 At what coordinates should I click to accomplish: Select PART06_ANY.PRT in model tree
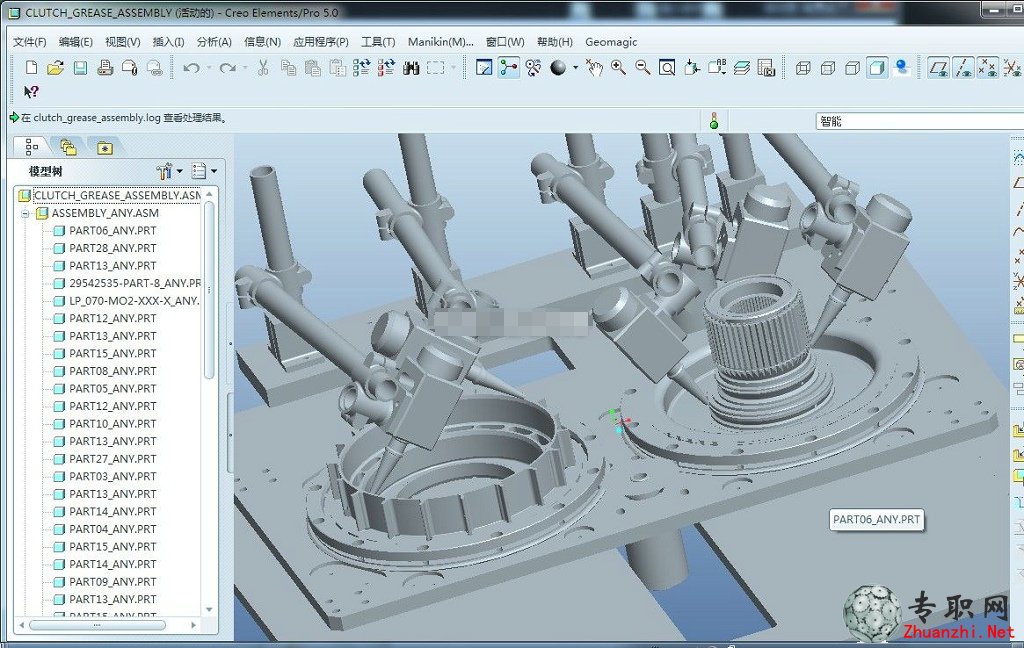click(x=112, y=231)
